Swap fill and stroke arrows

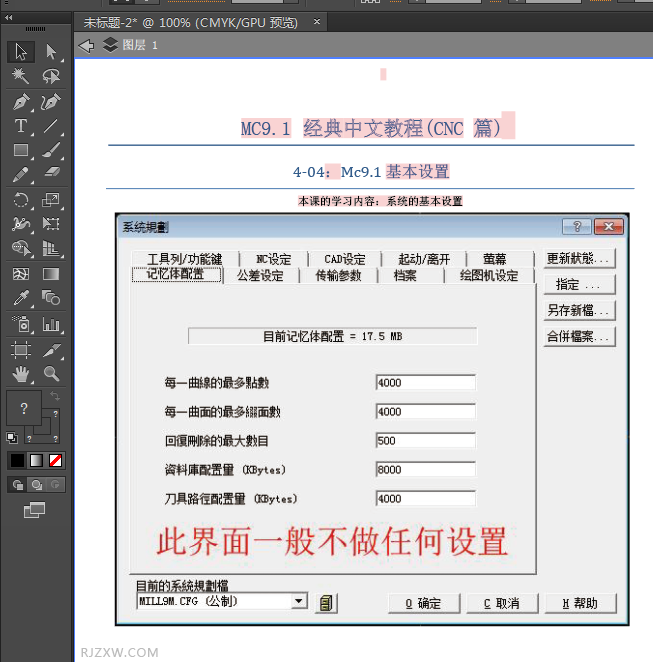(x=55, y=396)
